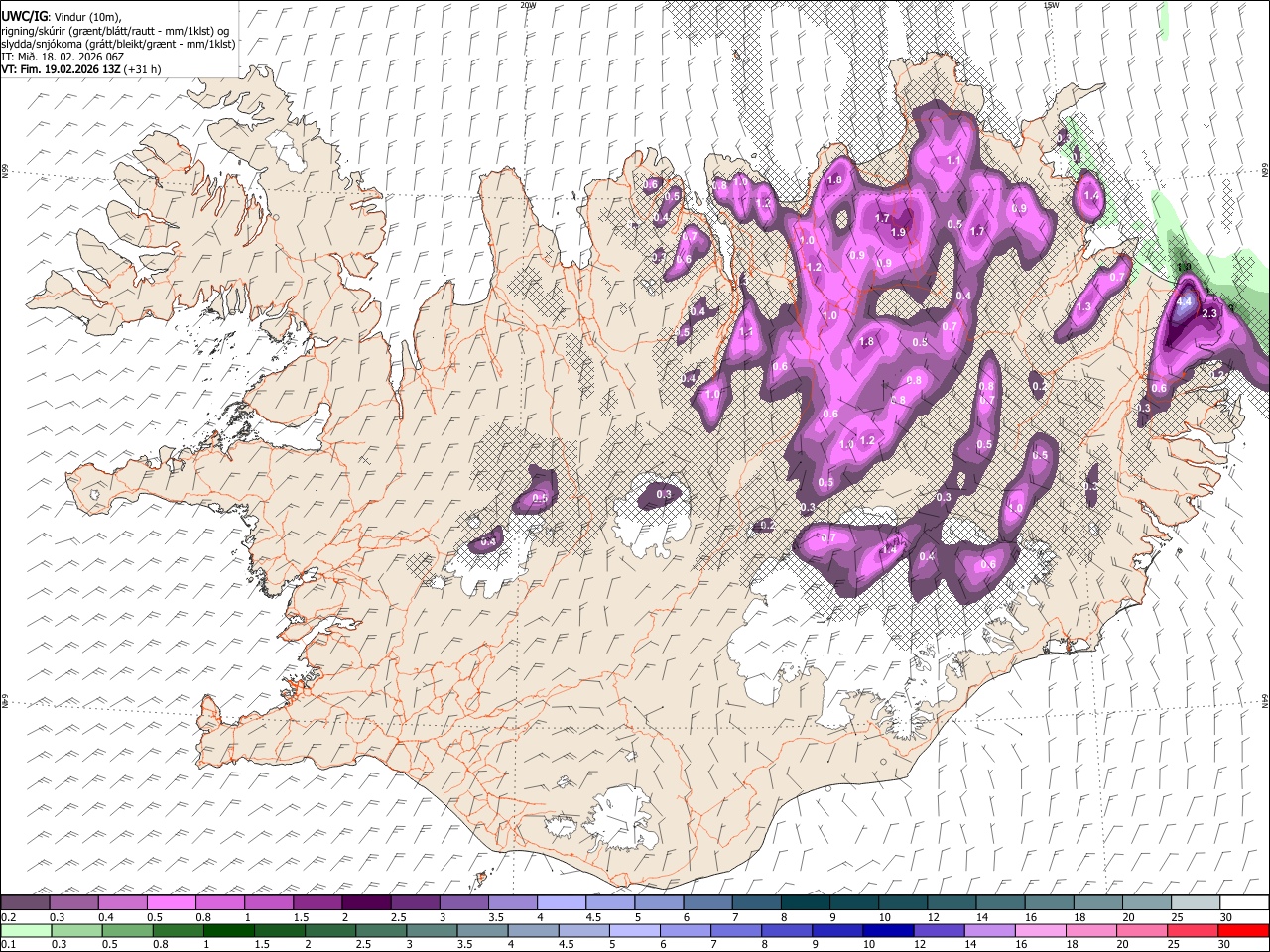Click the "2.5" label in the upper legend row

pos(397,916)
